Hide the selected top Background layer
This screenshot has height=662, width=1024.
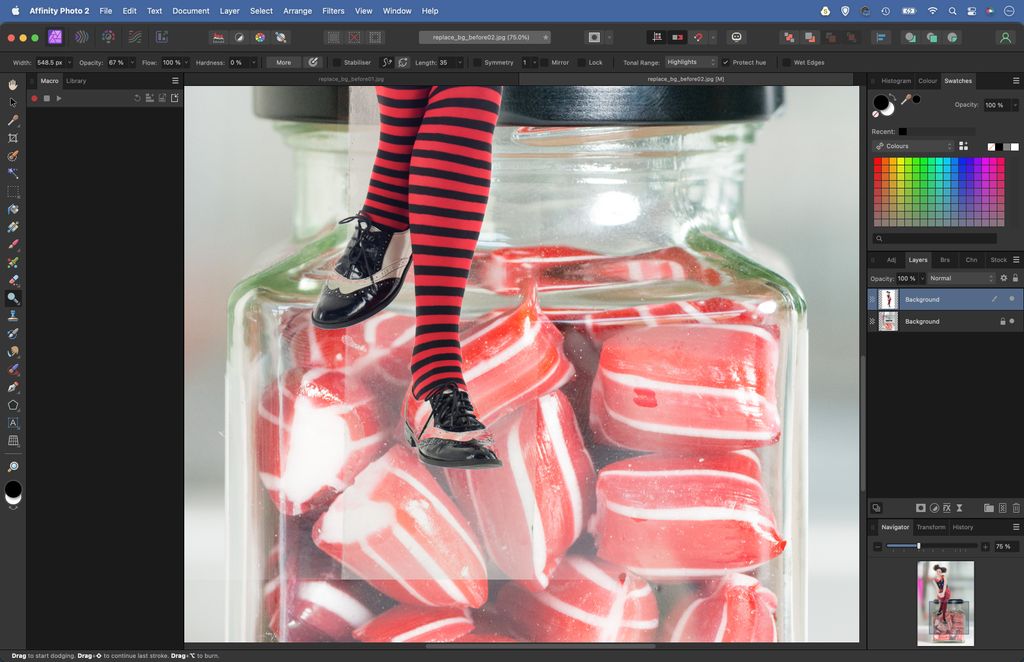(x=1012, y=299)
